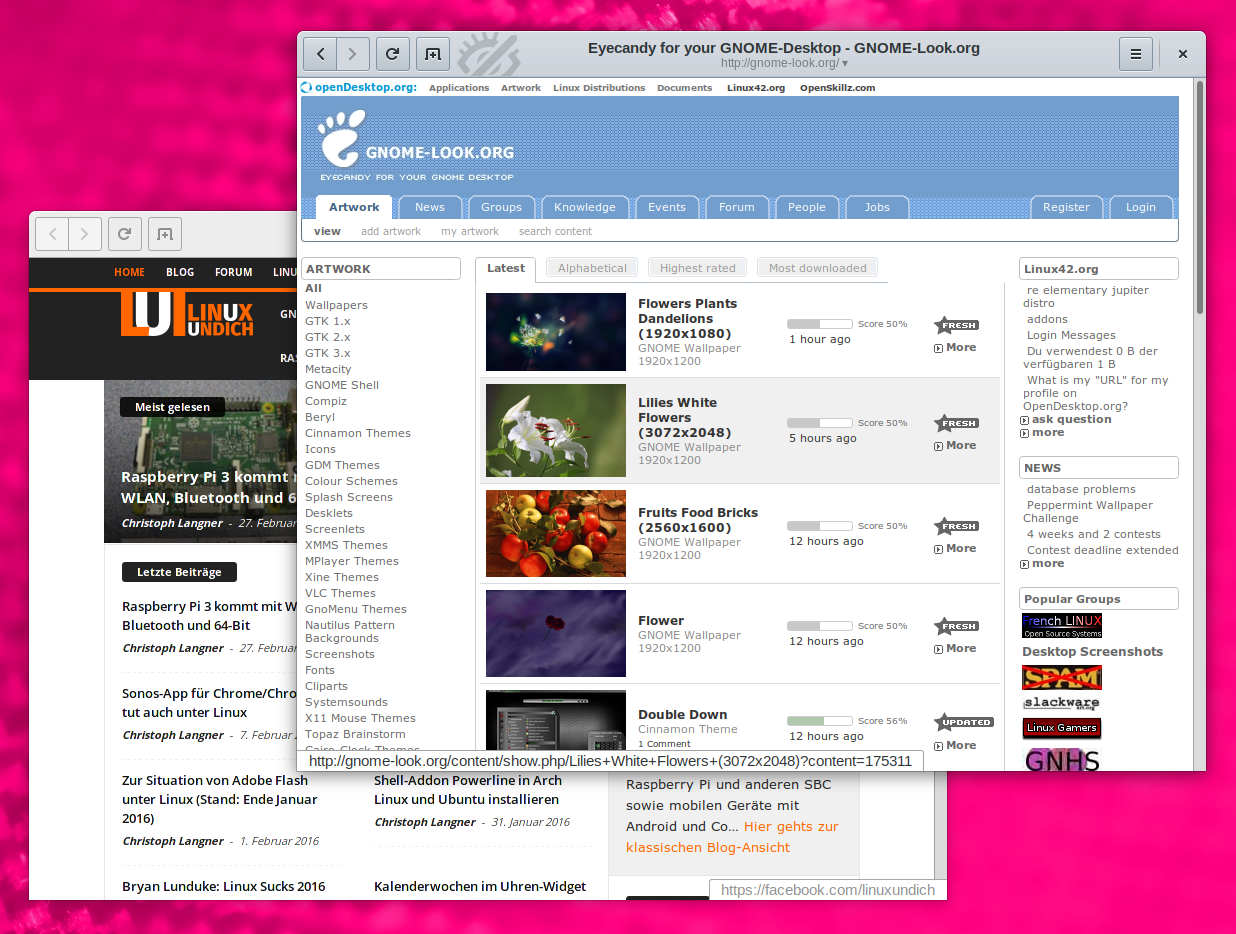Reload the GNOME-Look page
The width and height of the screenshot is (1236, 934).
pos(393,54)
